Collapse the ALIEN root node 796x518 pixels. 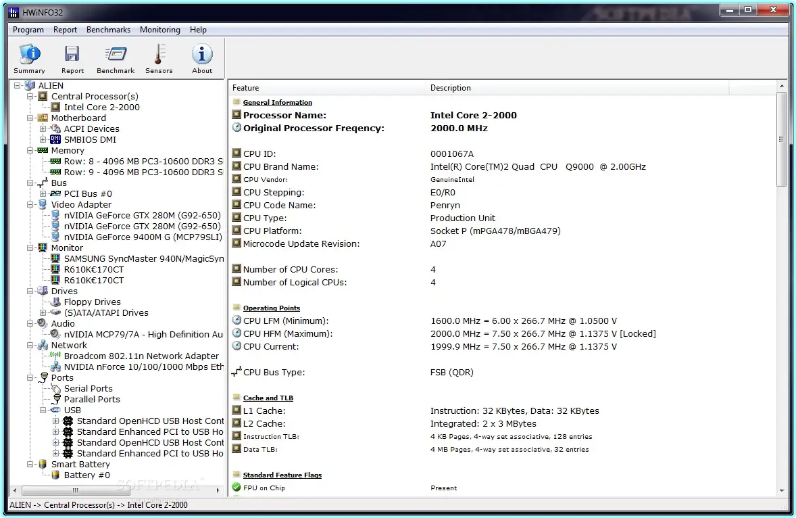(x=17, y=85)
